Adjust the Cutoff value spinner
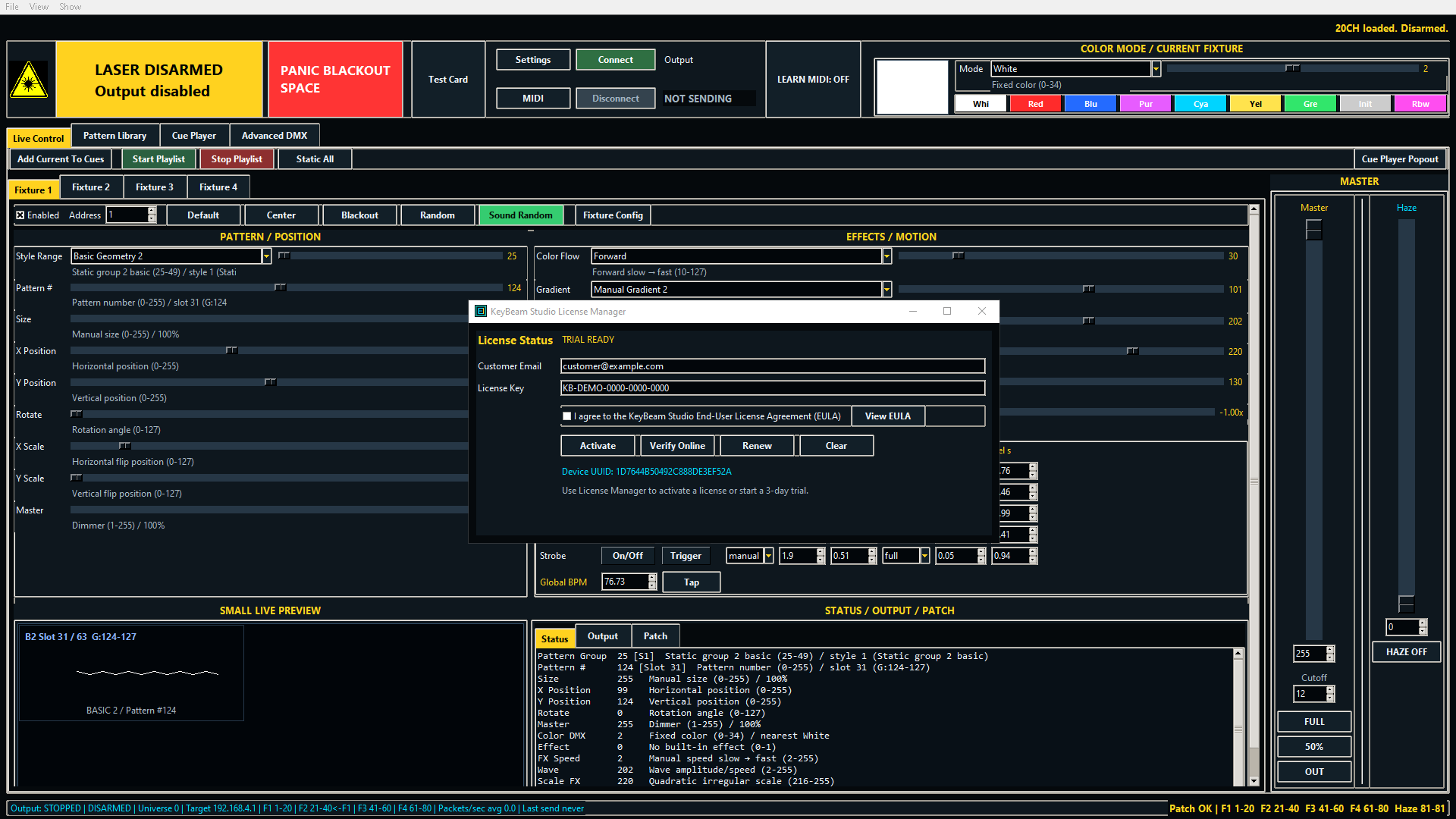Image resolution: width=1456 pixels, height=819 pixels. click(1330, 694)
